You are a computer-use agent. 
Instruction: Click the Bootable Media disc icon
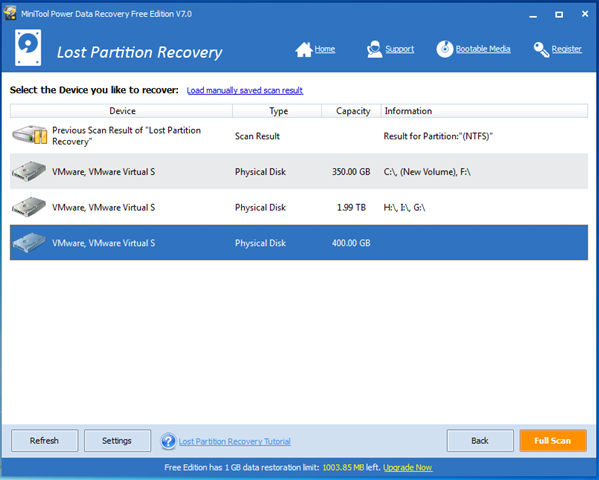445,49
